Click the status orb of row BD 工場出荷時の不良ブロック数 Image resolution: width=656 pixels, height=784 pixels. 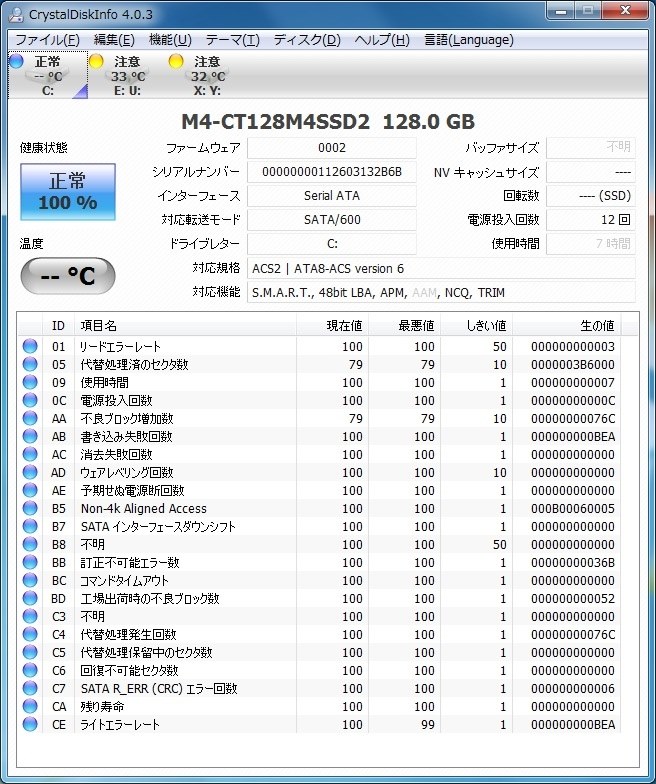click(30, 598)
